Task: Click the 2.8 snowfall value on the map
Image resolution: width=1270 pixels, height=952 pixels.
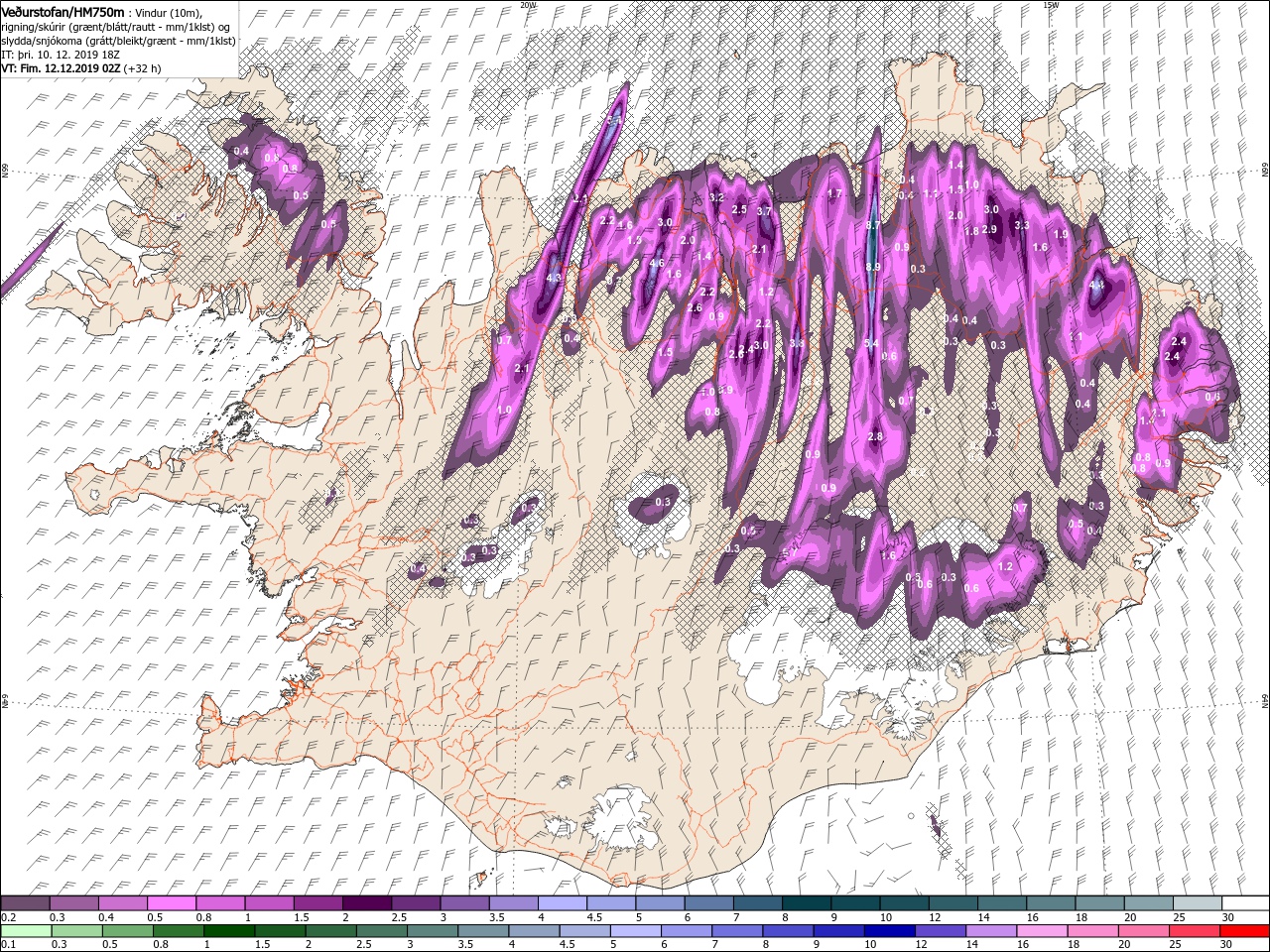Action: click(x=875, y=436)
